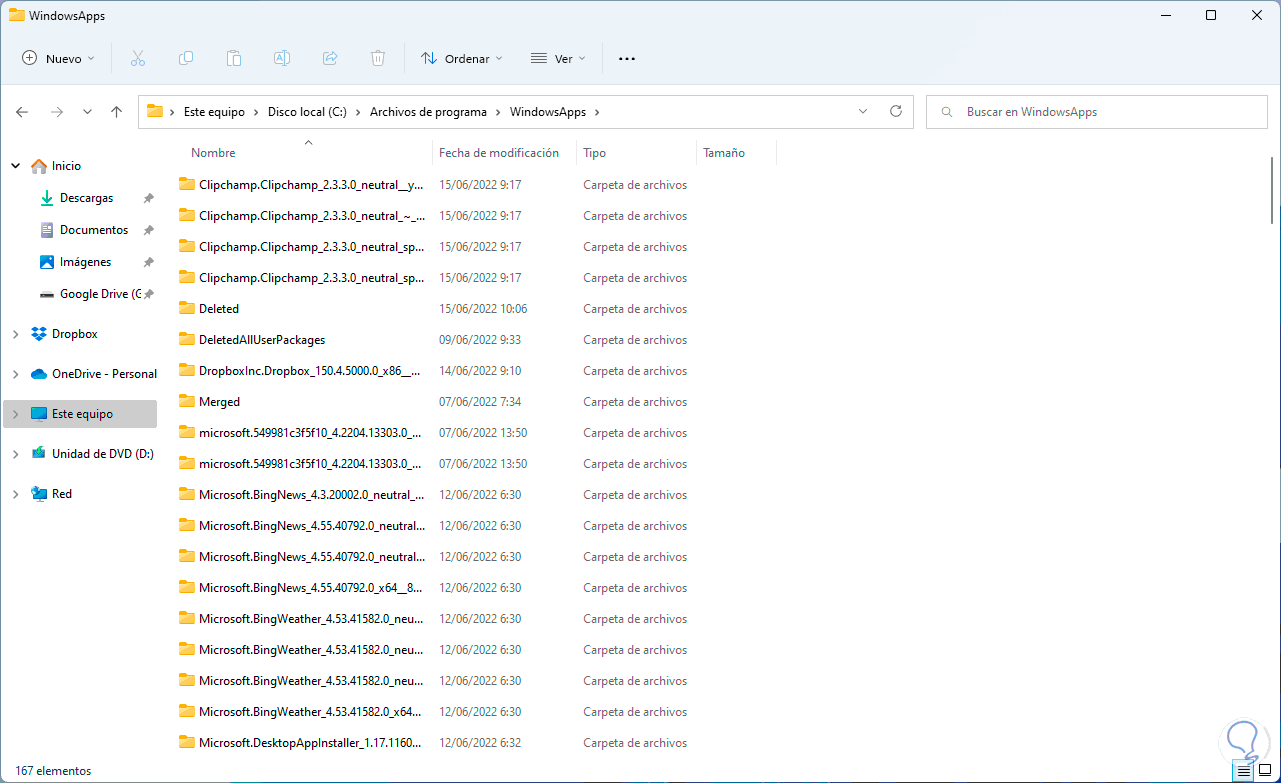Go up one level with up arrow
The image size is (1281, 783).
click(116, 112)
